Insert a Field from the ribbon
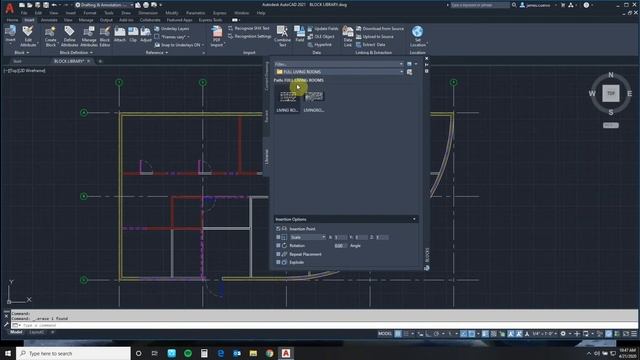The width and height of the screenshot is (640, 360). click(x=300, y=34)
